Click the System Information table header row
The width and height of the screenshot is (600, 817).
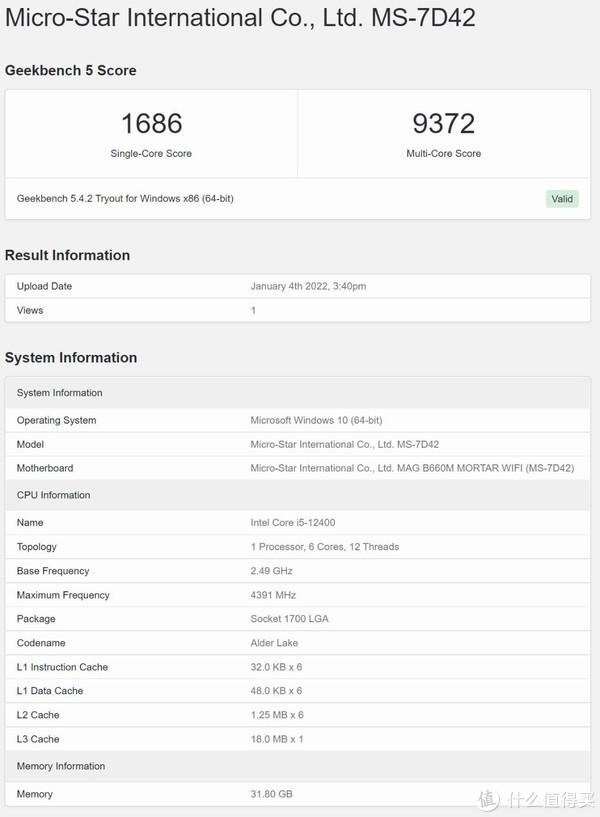[x=298, y=393]
